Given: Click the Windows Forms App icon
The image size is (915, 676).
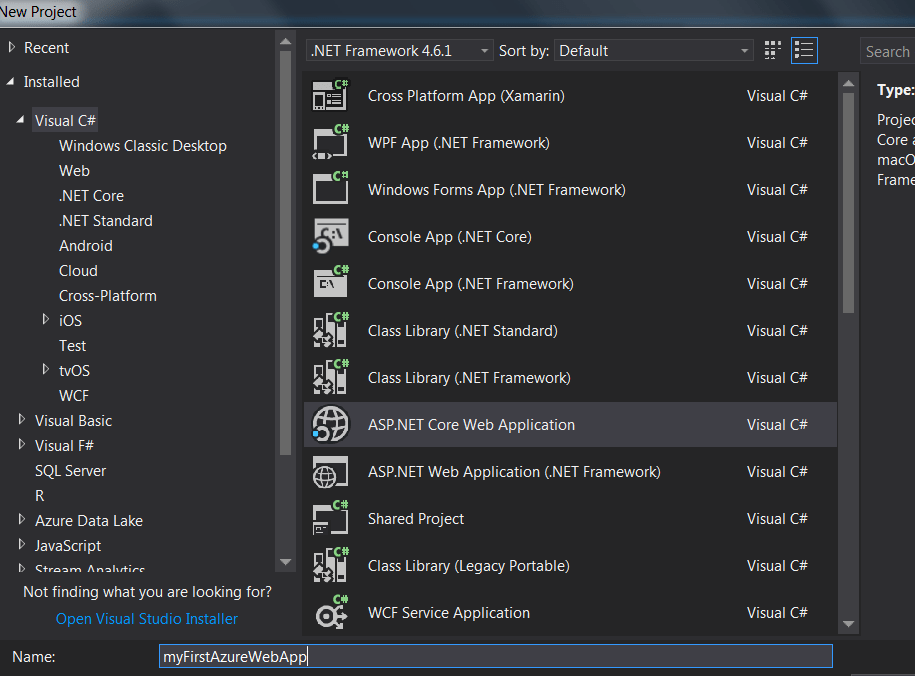Looking at the screenshot, I should tap(330, 190).
